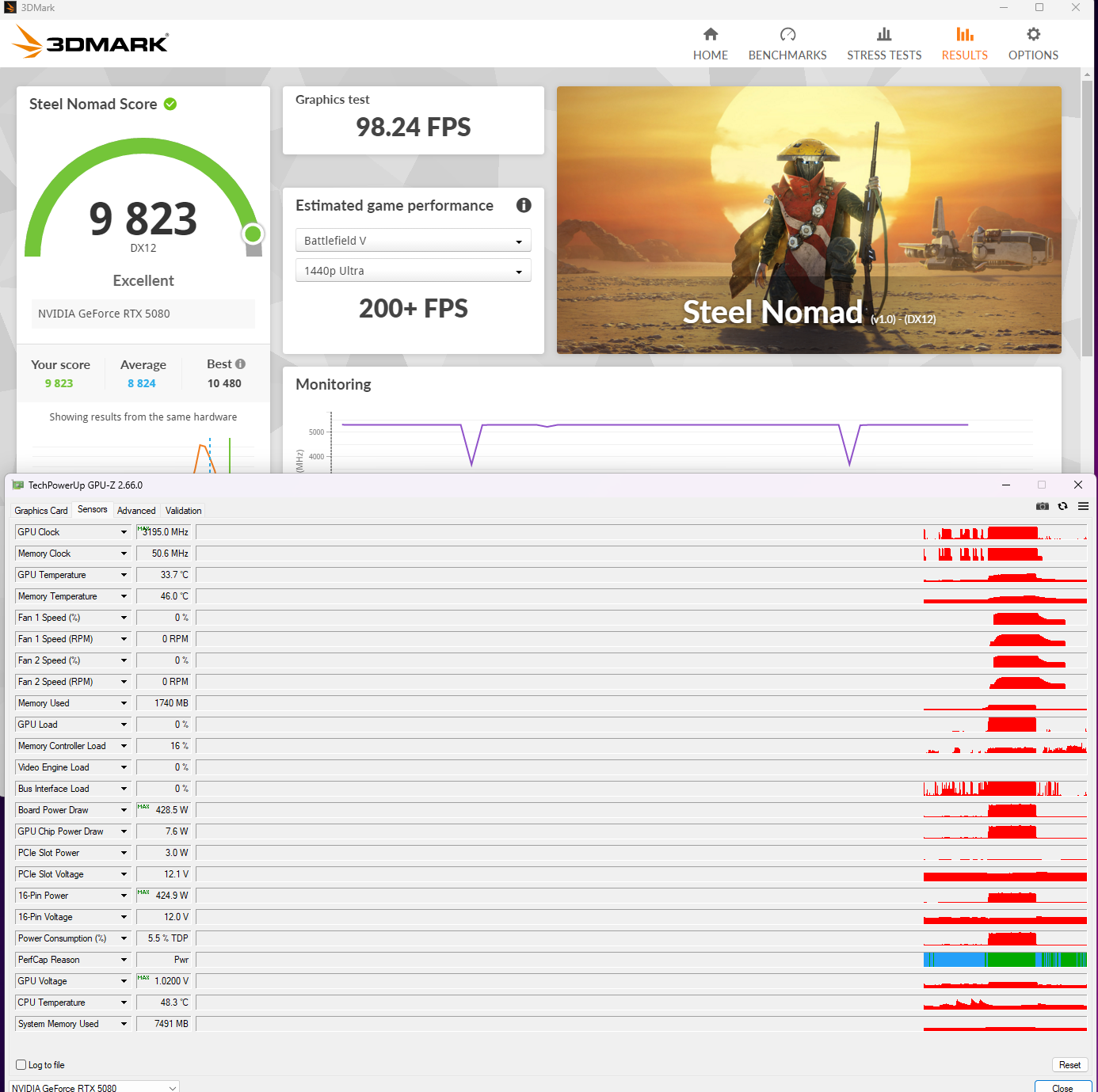Click the Graphics test 98.24 FPS result

pos(414,127)
